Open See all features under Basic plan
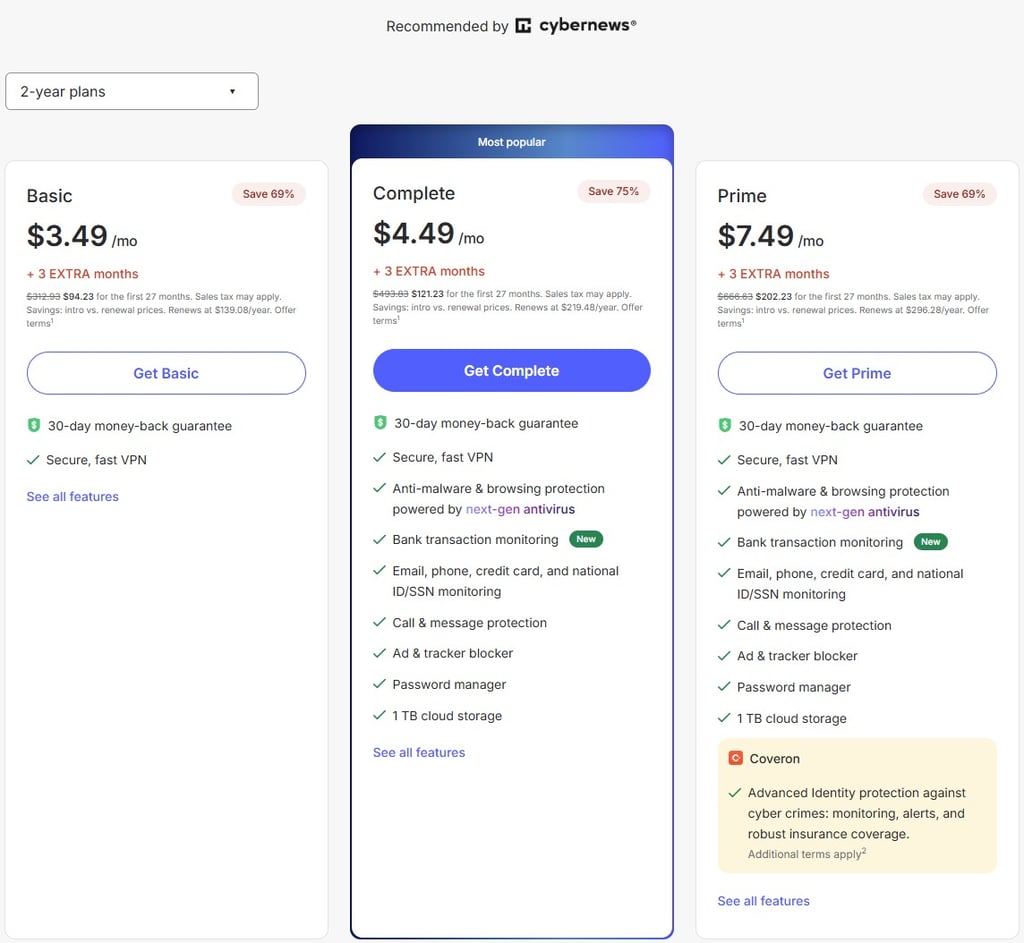Screen dimensions: 1024x943 point(72,496)
